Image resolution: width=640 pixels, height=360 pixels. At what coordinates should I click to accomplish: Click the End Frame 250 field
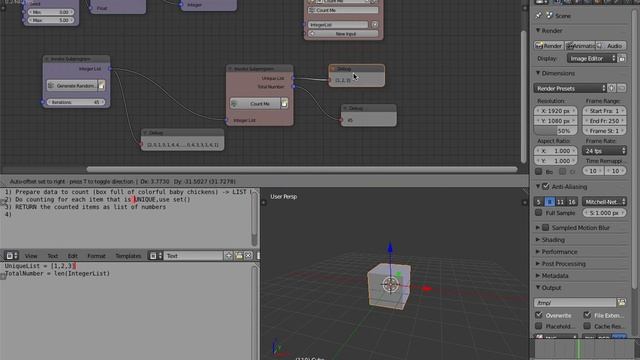point(604,121)
